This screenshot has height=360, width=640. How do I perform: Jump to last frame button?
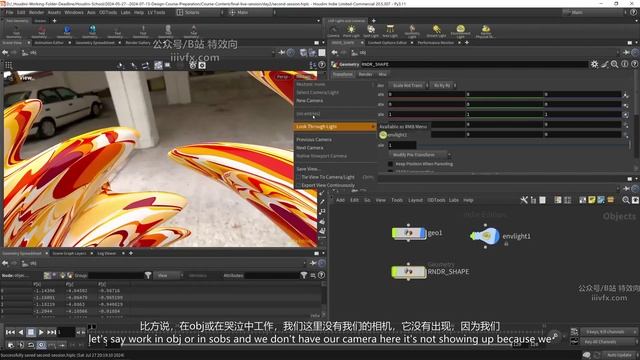coord(51,332)
